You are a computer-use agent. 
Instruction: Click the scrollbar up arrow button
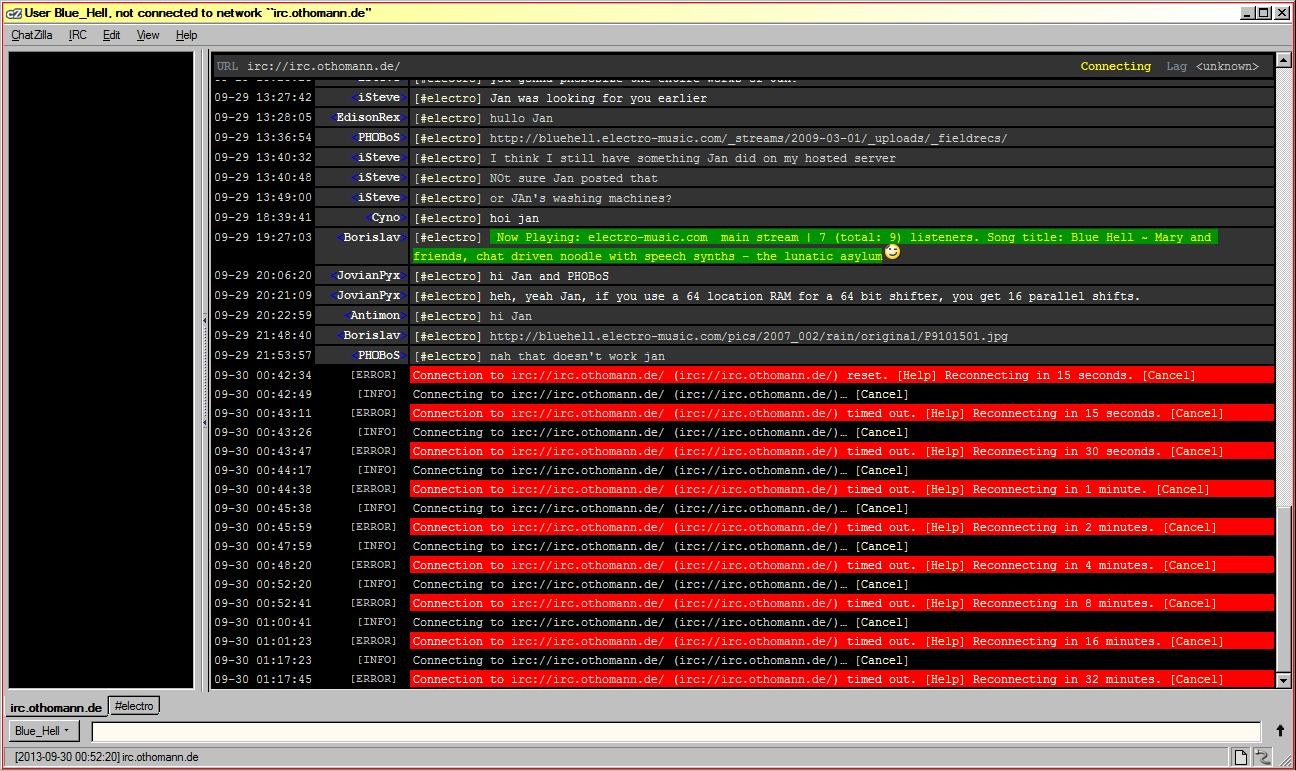click(1284, 60)
